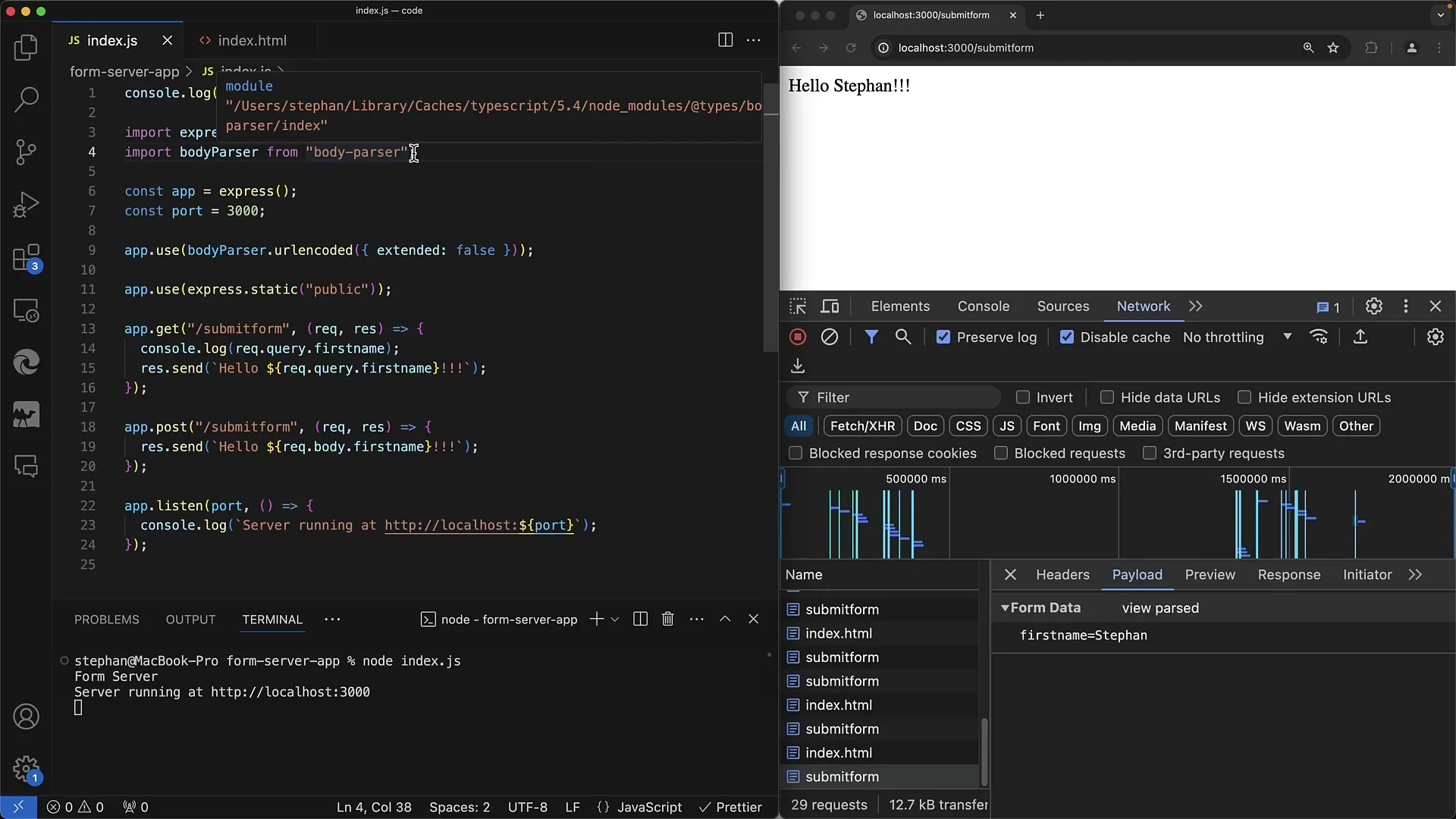Select the Fetch/XHR filter button
This screenshot has width=1456, height=819.
[x=862, y=426]
